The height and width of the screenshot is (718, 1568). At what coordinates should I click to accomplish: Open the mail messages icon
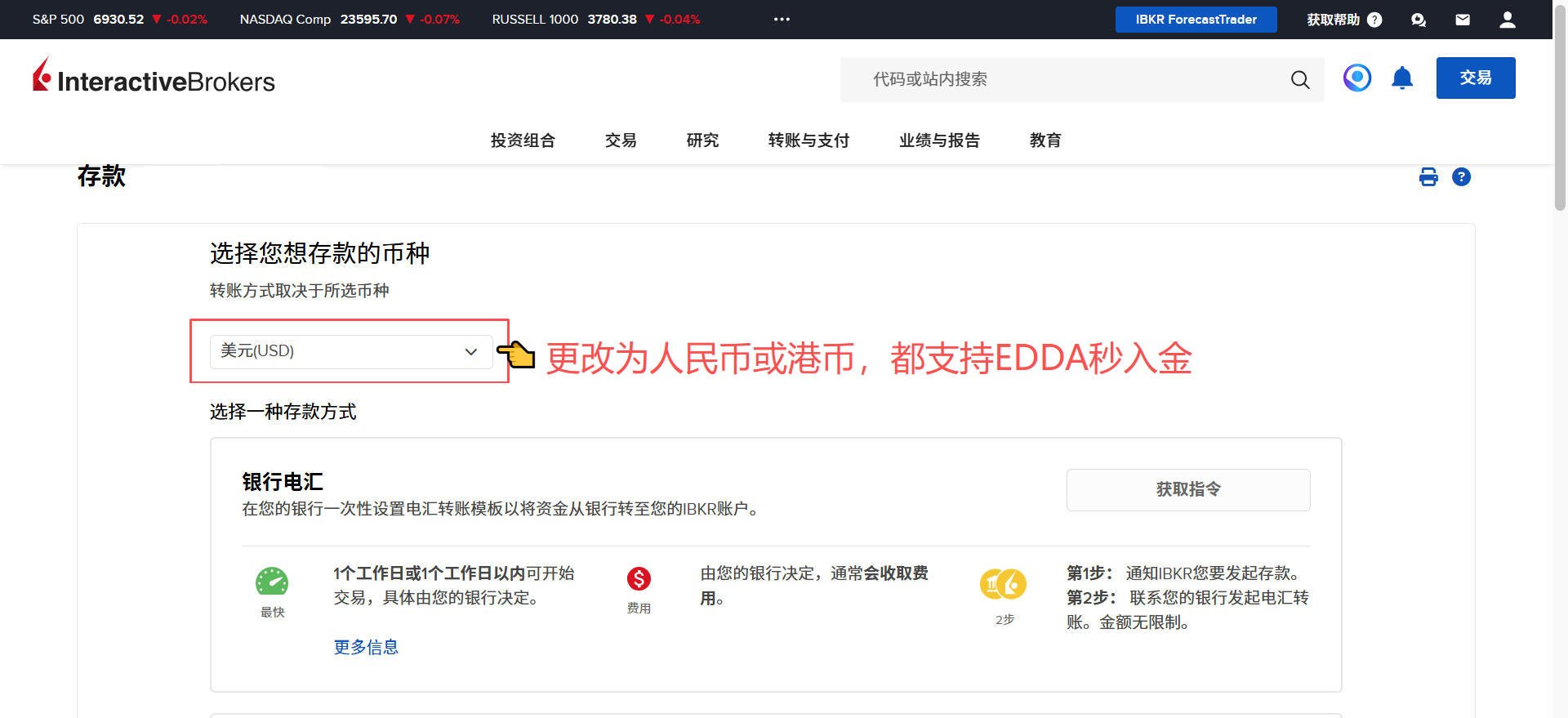point(1463,20)
